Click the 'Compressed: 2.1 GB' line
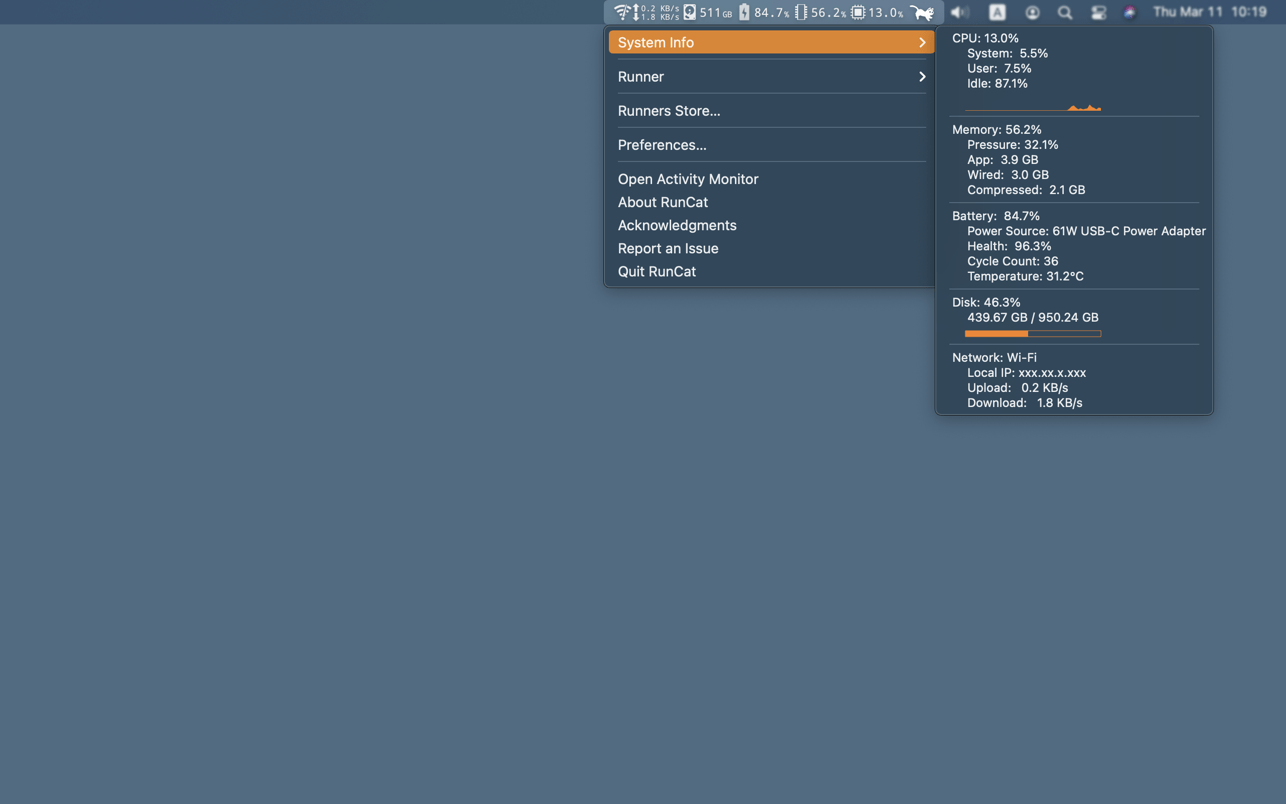Screen dimensions: 1286x804 click(1026, 189)
